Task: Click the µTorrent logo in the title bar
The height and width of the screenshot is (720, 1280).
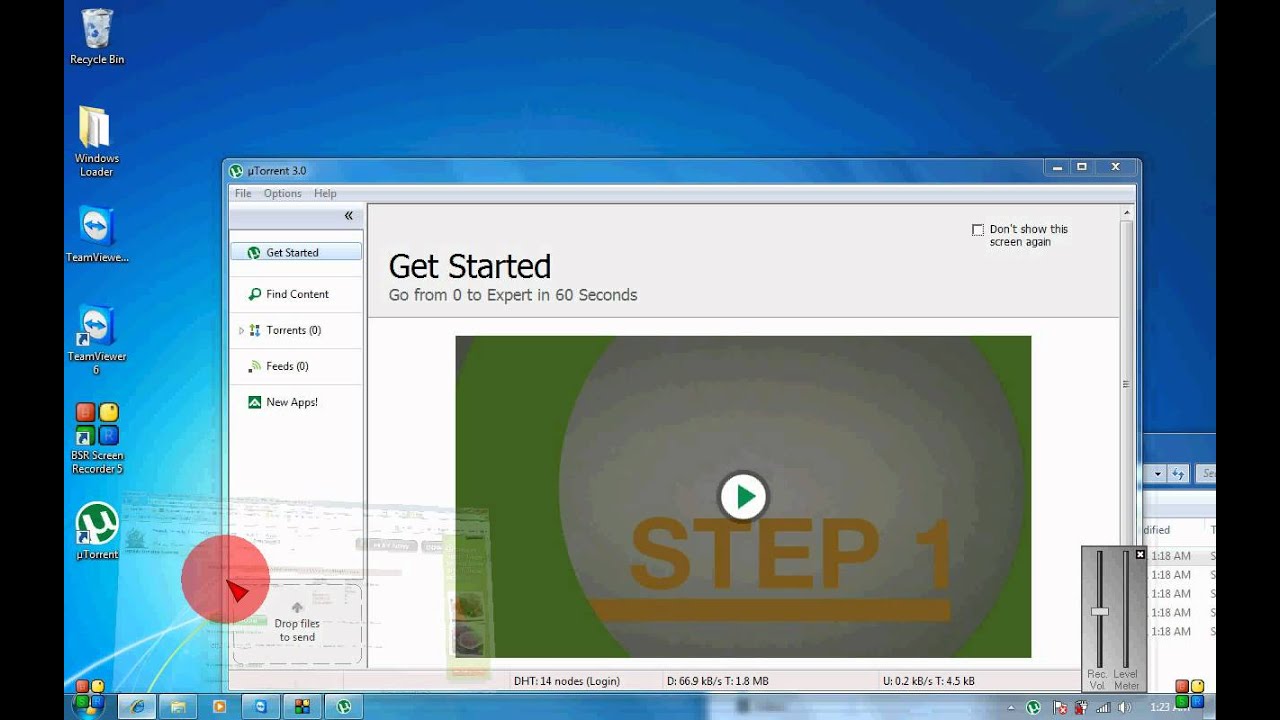Action: click(236, 171)
